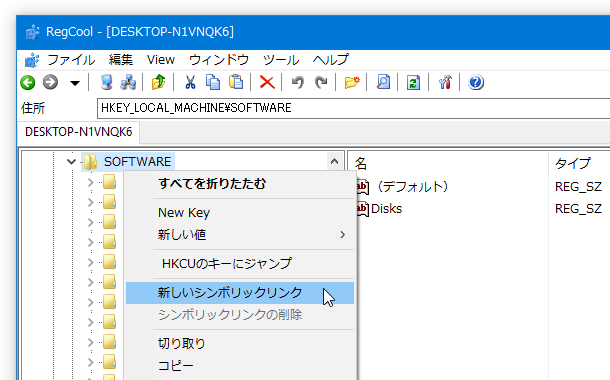Click the Cut scissors icon
This screenshot has width=610, height=380.
(x=190, y=82)
